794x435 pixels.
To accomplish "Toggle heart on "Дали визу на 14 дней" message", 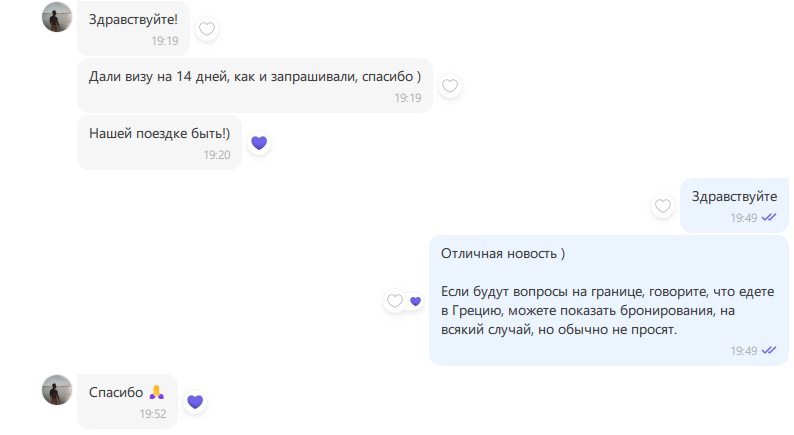I will [x=450, y=86].
